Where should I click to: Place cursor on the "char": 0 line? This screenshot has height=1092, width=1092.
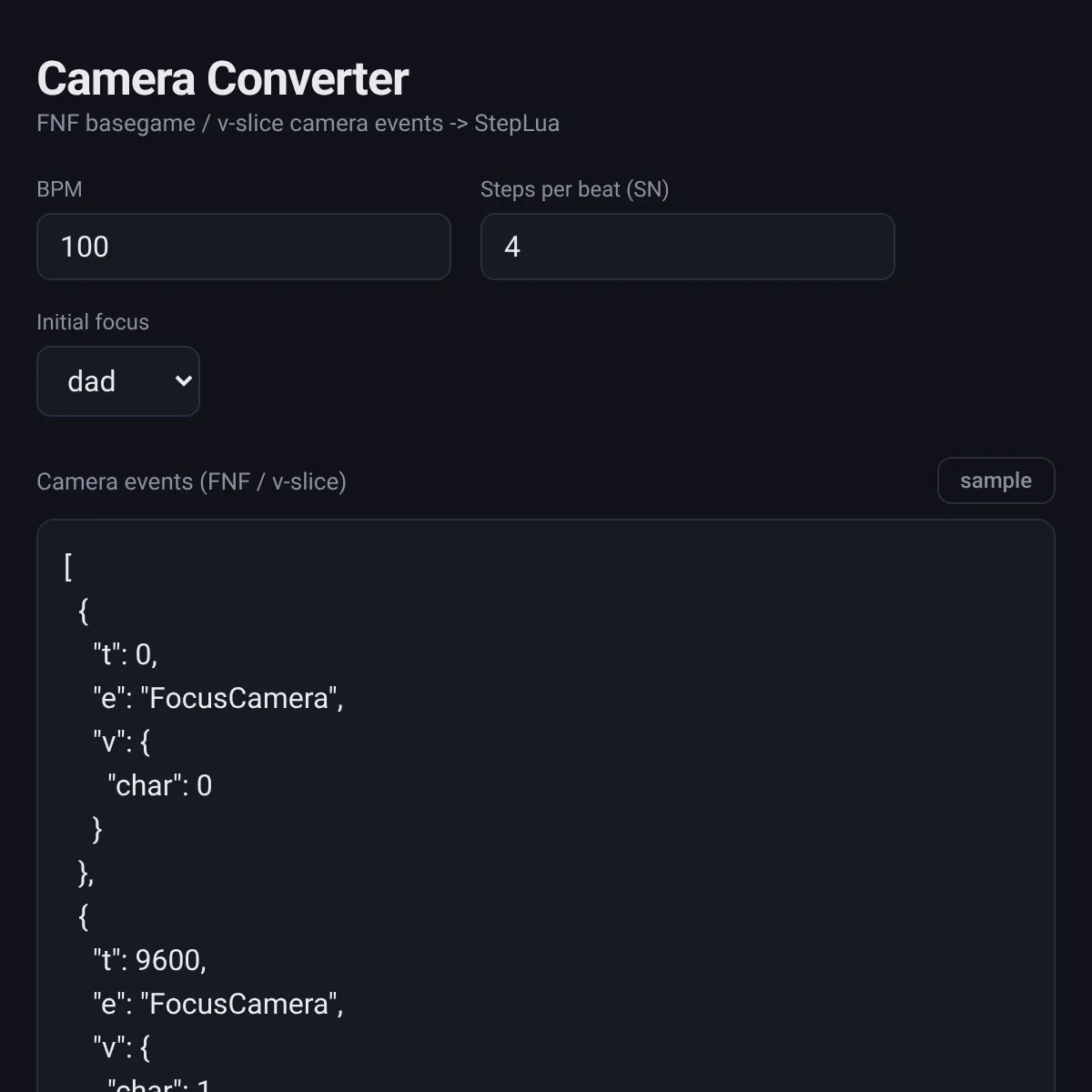[x=160, y=785]
